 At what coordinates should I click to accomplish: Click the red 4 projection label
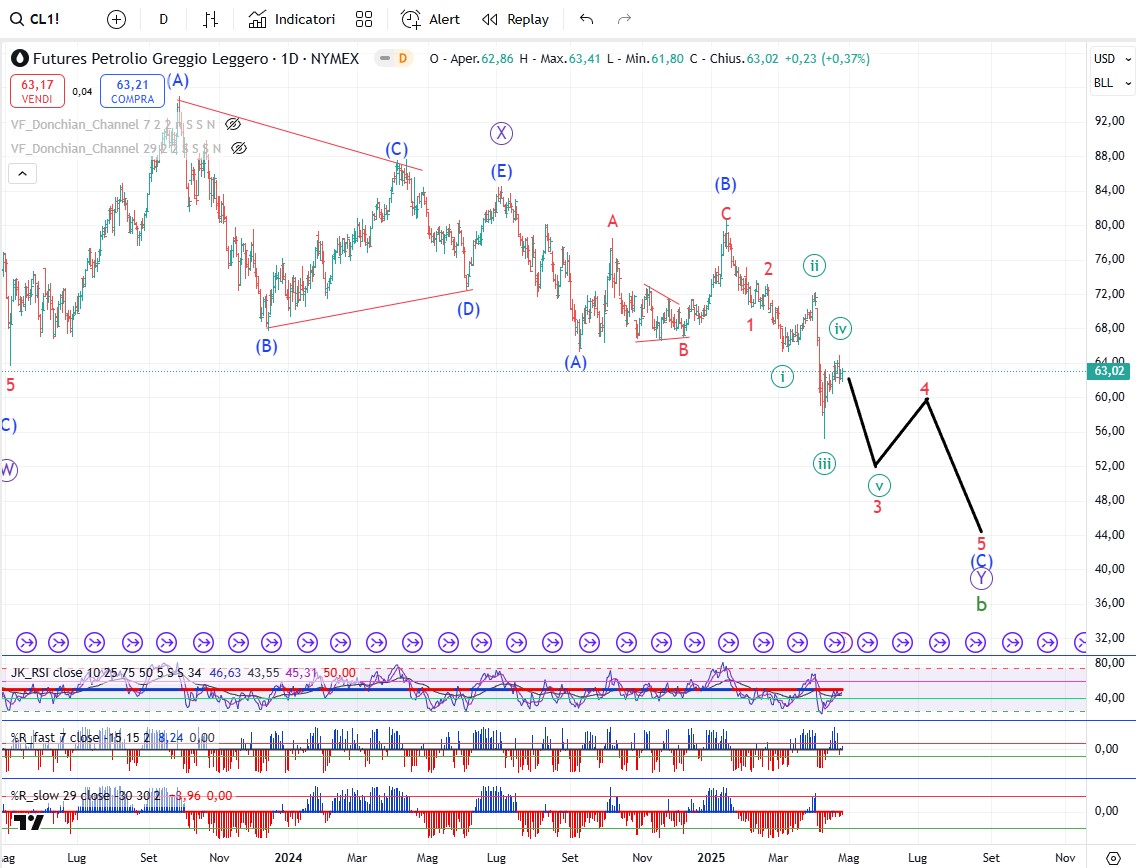(924, 389)
